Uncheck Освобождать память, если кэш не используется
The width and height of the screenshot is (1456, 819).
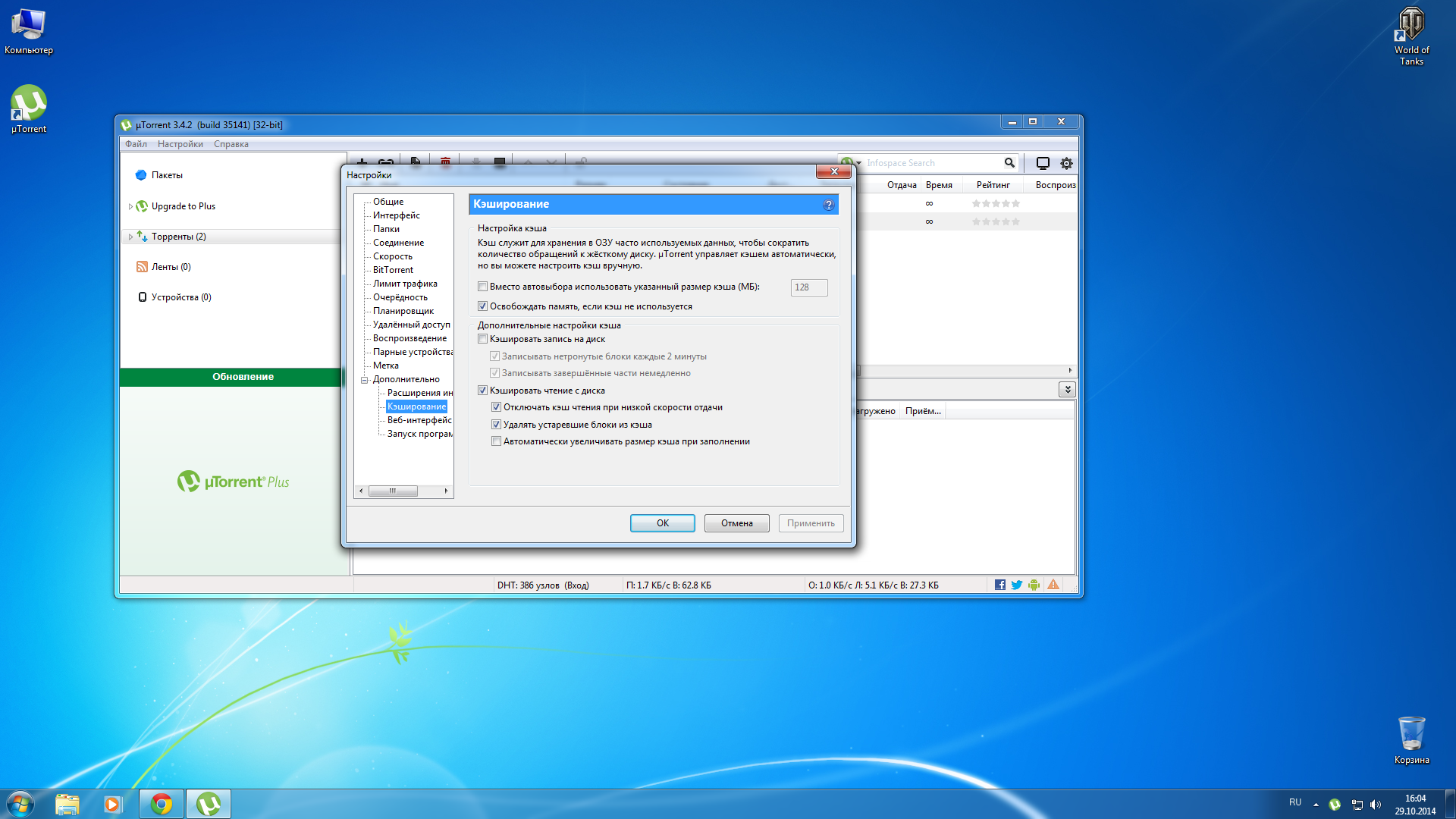click(x=482, y=306)
